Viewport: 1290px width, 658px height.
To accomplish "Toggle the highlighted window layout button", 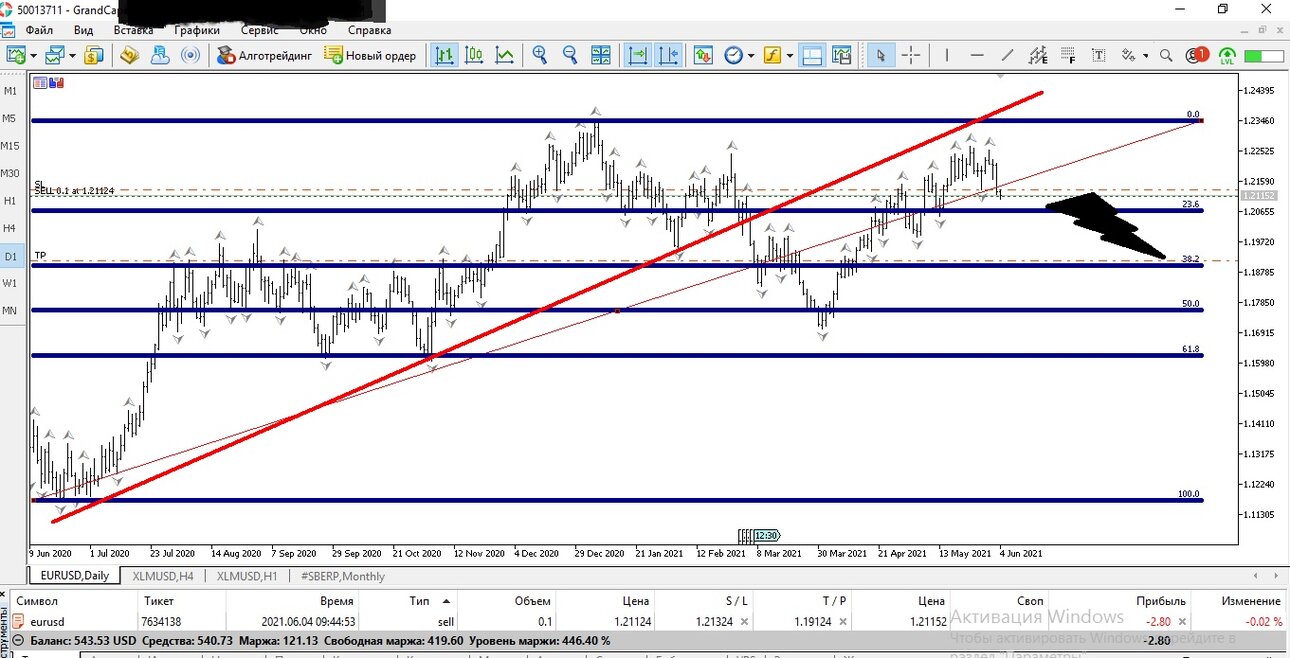I will coord(811,55).
